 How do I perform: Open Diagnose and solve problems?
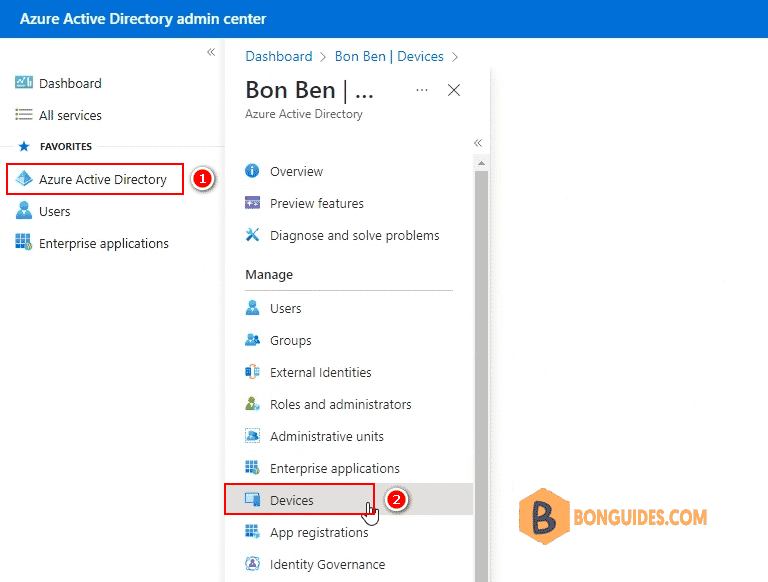(355, 236)
